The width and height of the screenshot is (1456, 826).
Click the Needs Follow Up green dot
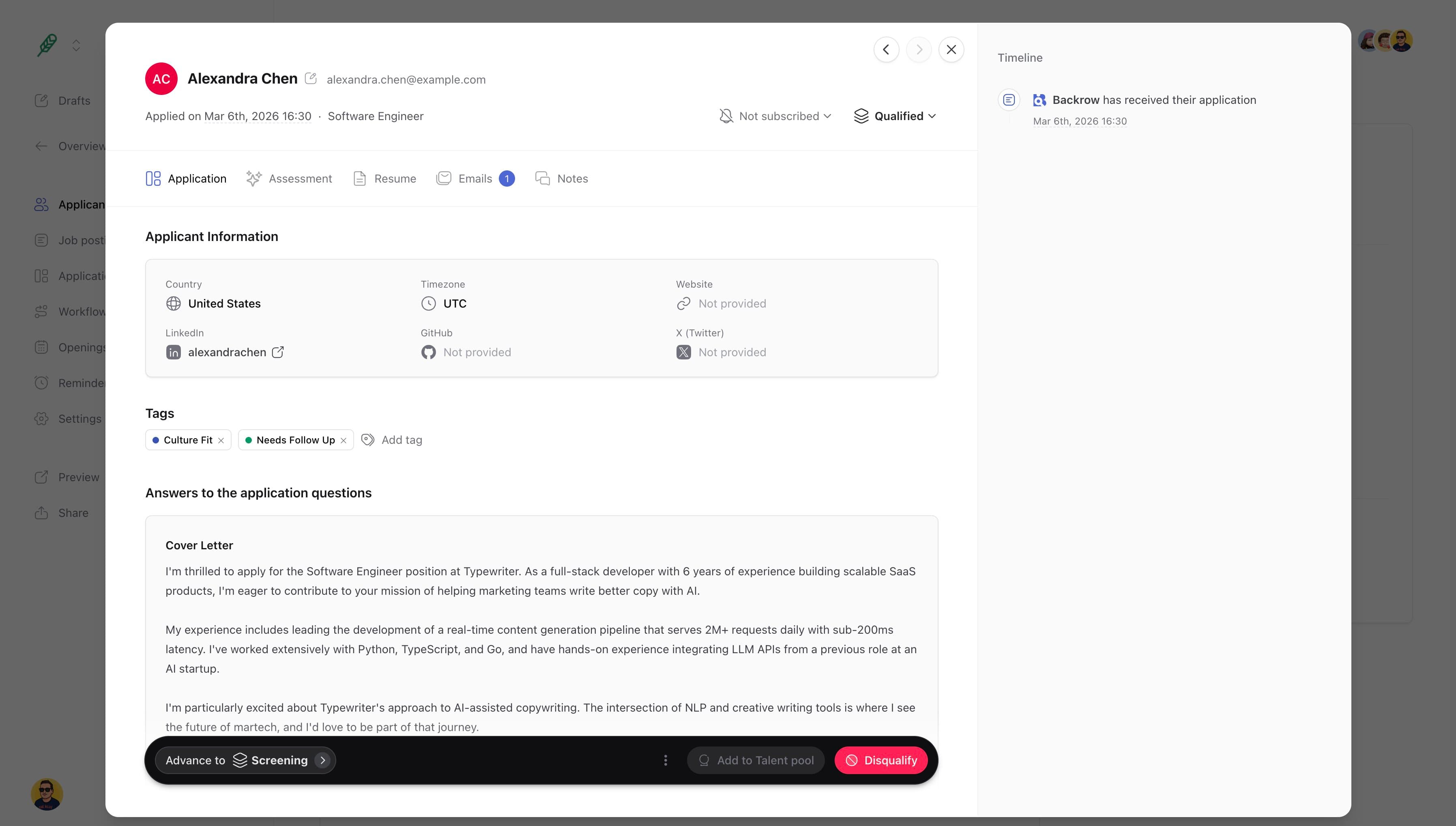tap(248, 440)
